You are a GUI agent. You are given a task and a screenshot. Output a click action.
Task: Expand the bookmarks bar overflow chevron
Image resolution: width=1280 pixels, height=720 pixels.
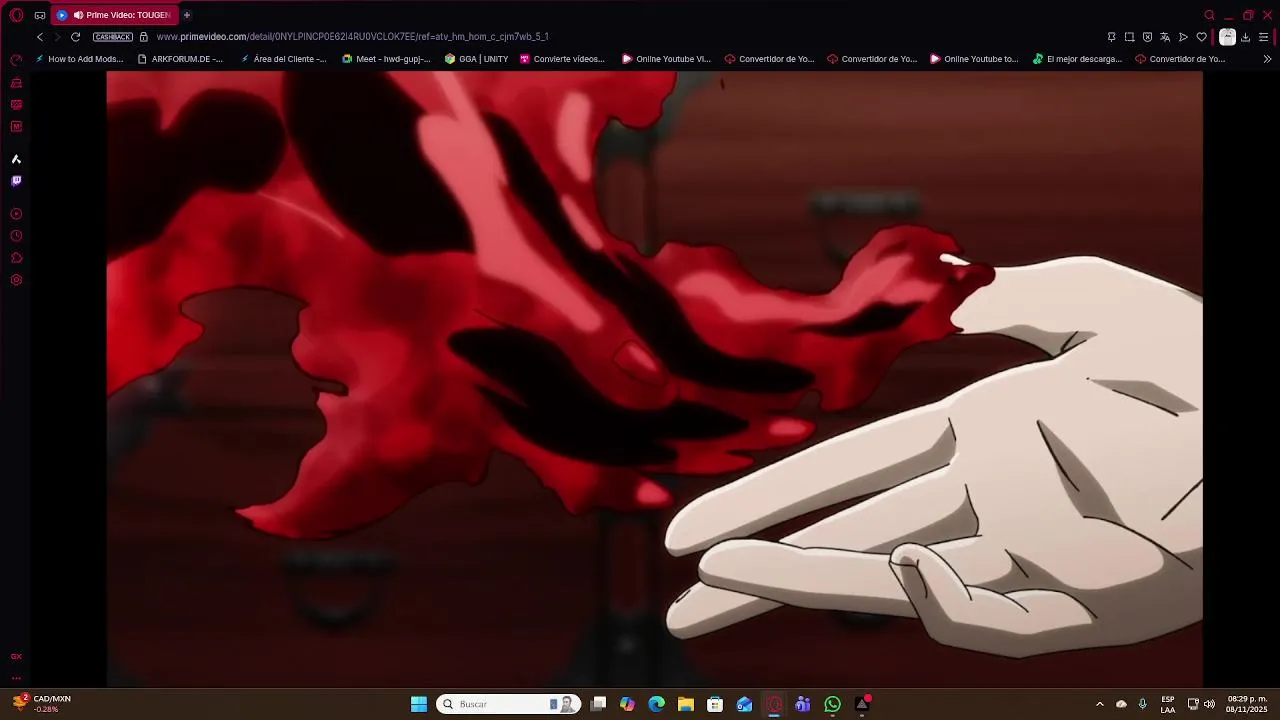coord(1268,59)
